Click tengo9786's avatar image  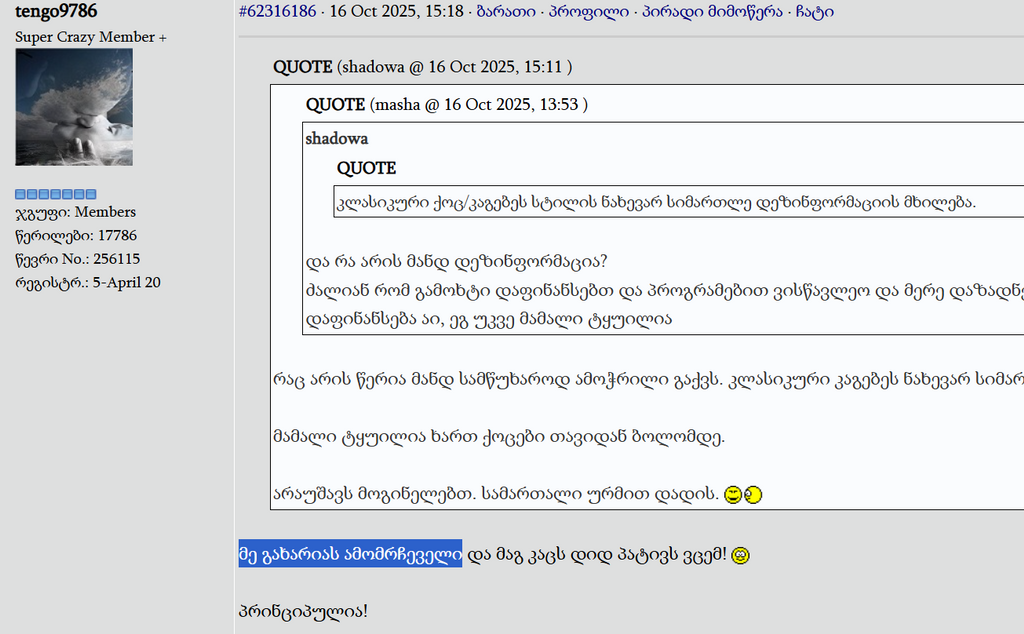tap(74, 107)
